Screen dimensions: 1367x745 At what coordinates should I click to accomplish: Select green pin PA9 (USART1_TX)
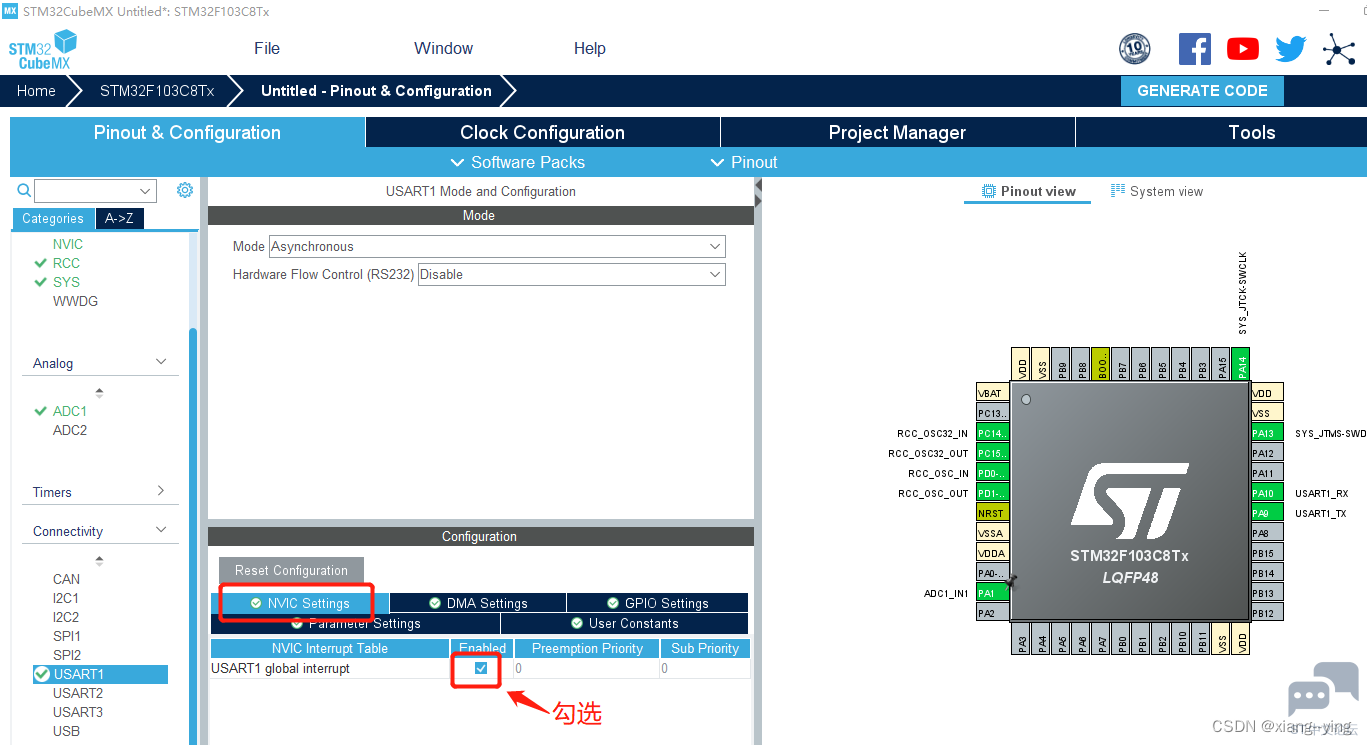(x=1267, y=513)
